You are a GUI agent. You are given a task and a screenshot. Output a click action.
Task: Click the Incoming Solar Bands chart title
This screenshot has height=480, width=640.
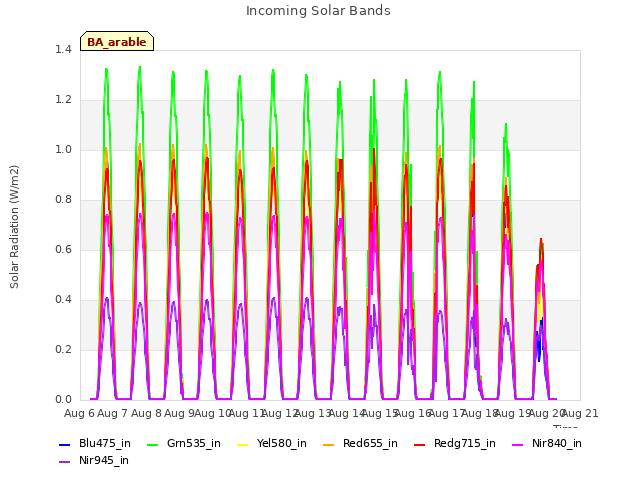[318, 11]
